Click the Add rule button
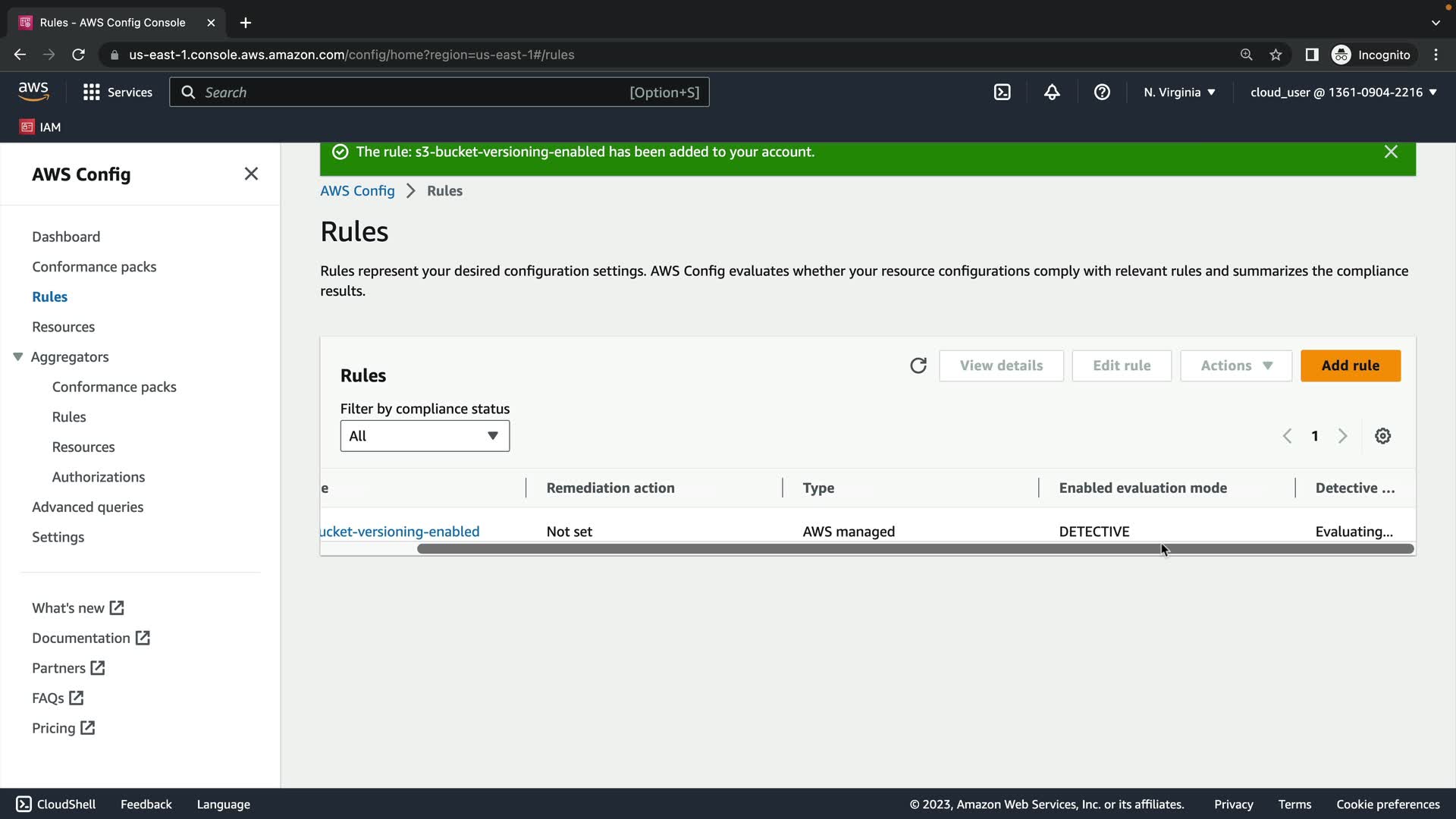The width and height of the screenshot is (1456, 819). (x=1350, y=366)
